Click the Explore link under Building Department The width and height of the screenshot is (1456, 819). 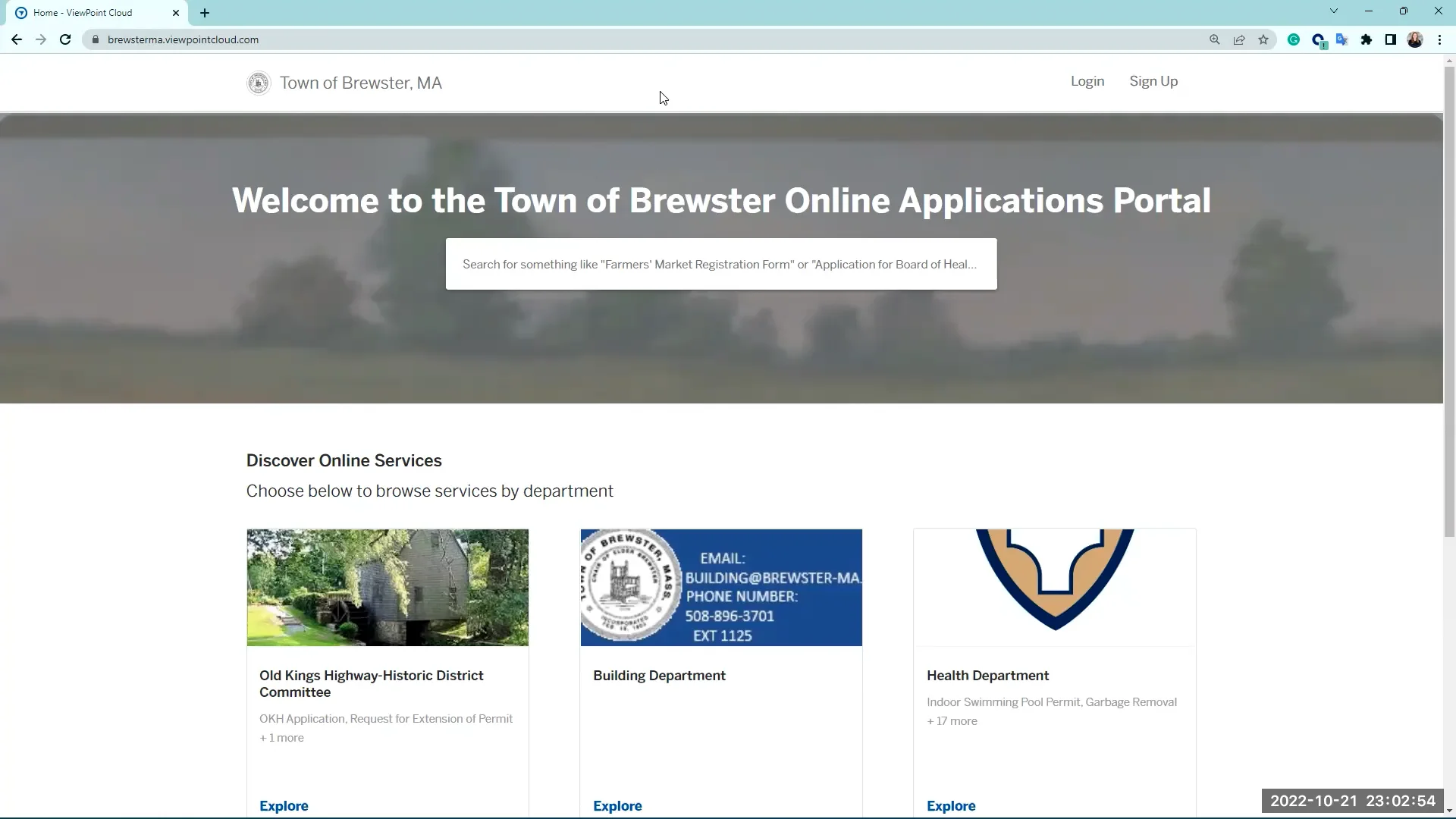[617, 805]
